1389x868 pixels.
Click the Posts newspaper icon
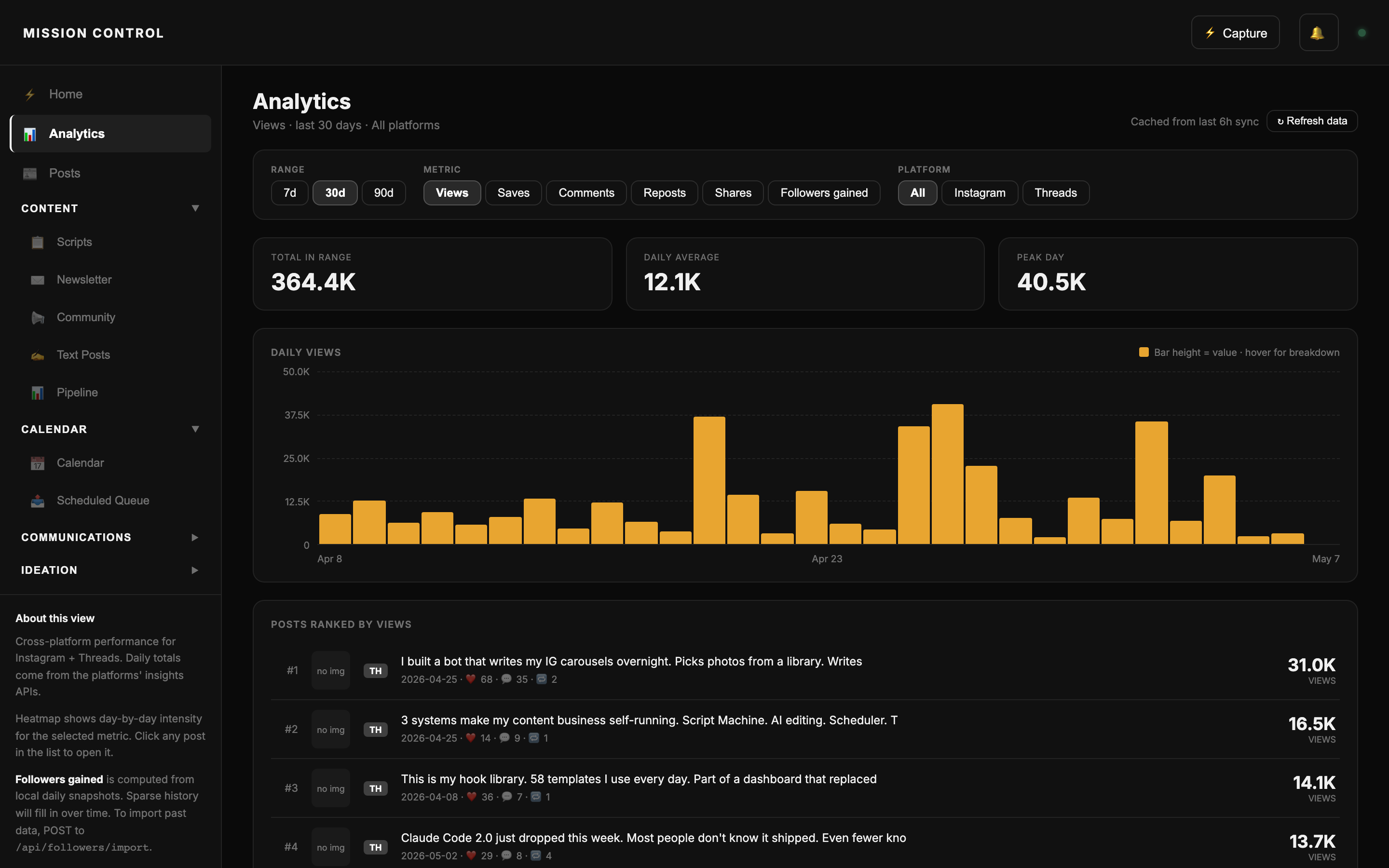(x=30, y=174)
